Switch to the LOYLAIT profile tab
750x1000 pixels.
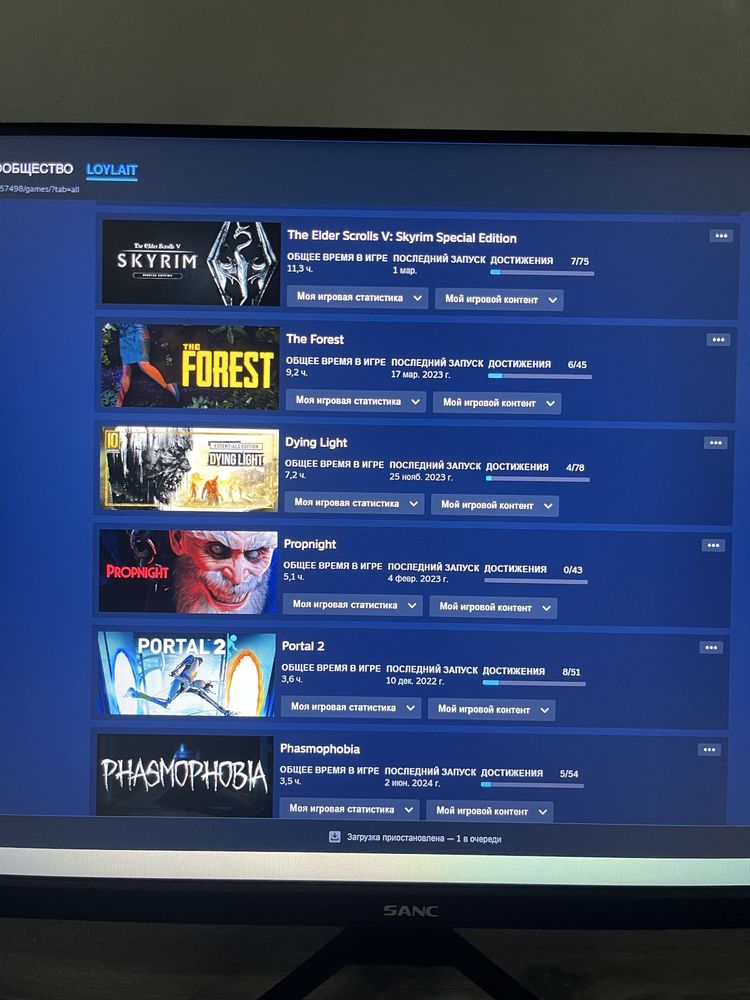coord(112,170)
